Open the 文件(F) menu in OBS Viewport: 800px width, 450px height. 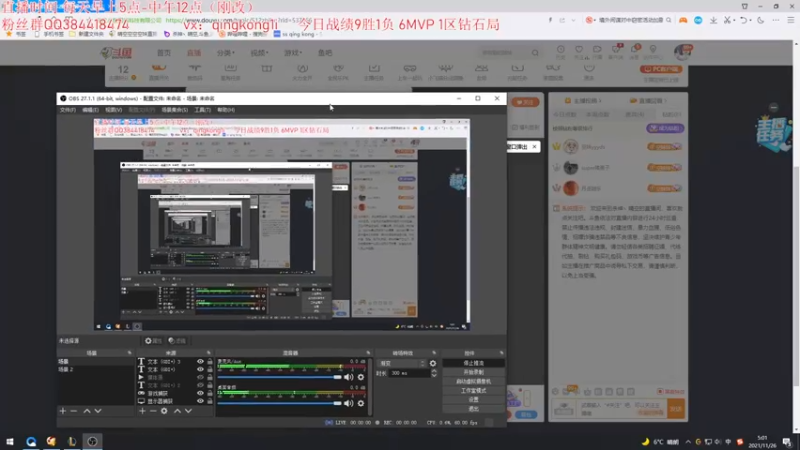[68, 110]
